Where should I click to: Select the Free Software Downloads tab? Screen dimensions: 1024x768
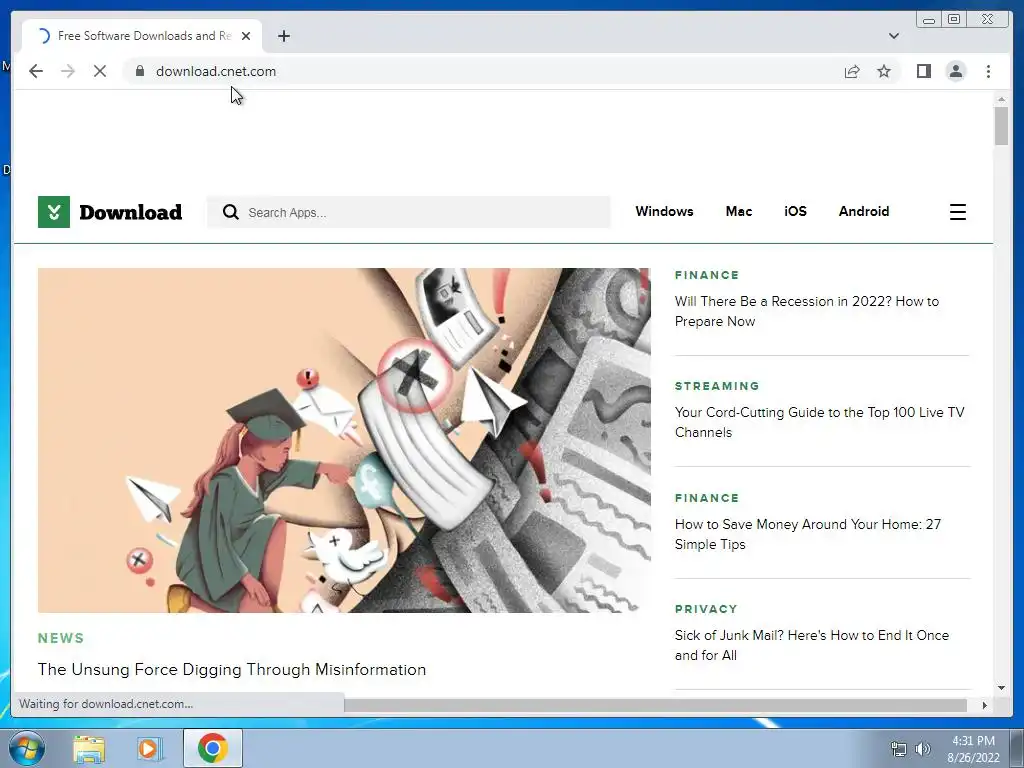(x=144, y=36)
